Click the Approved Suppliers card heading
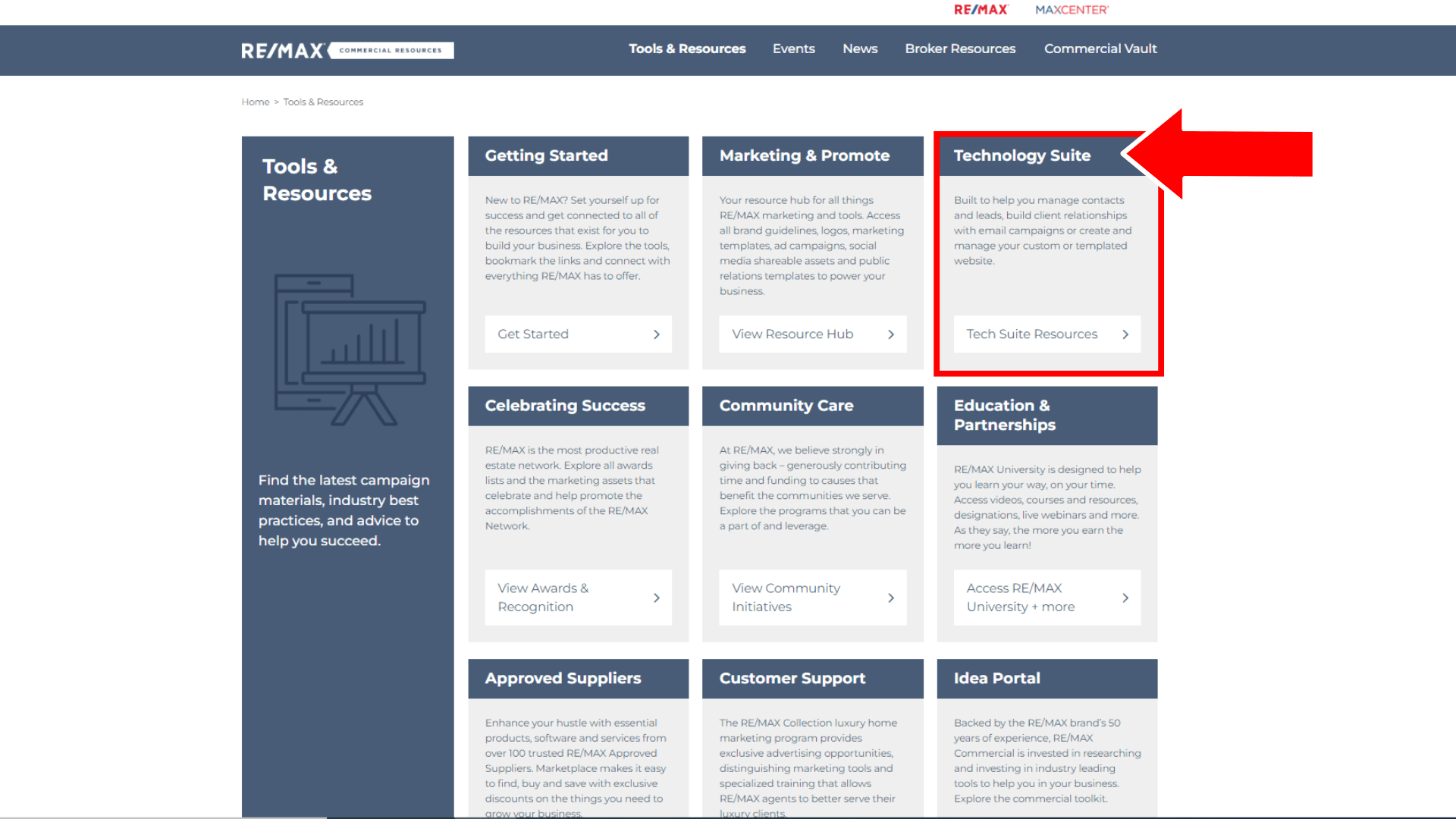1456x819 pixels. [x=563, y=679]
